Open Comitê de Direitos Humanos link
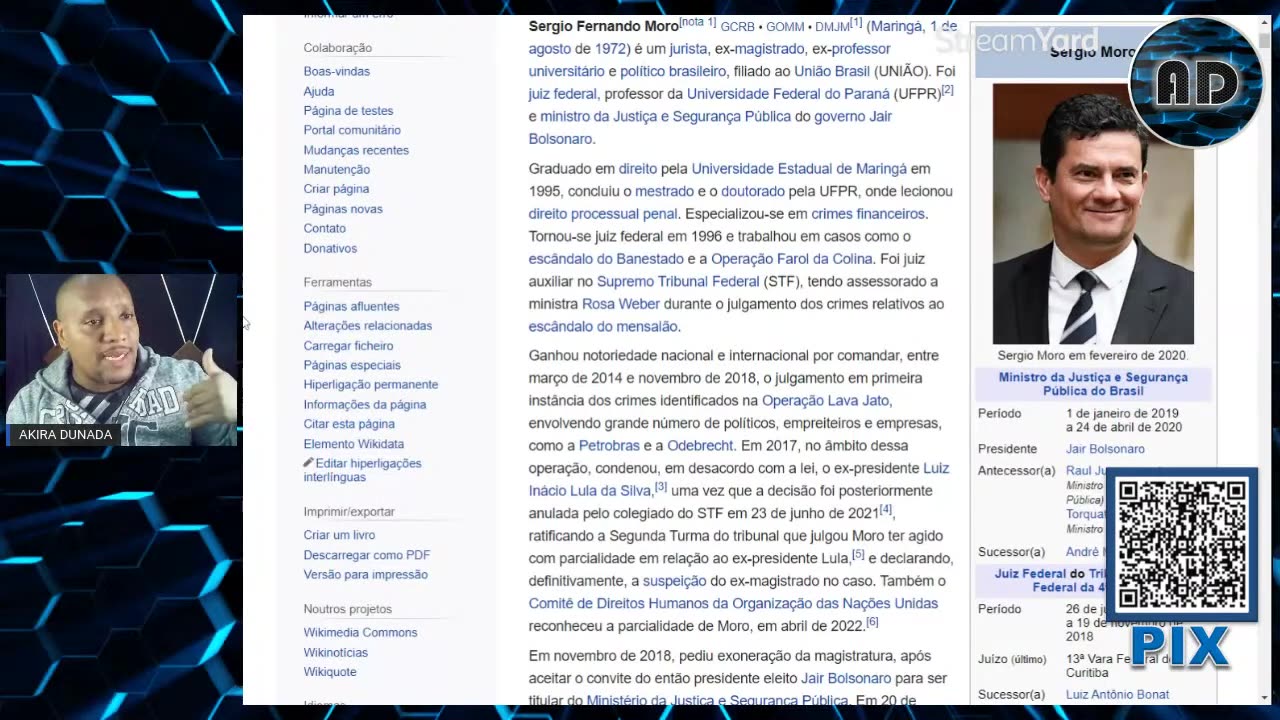1280x720 pixels. (x=733, y=604)
